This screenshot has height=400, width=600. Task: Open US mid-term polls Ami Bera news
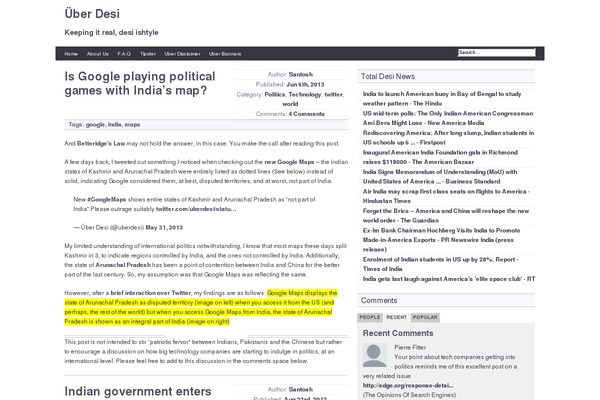pos(448,118)
